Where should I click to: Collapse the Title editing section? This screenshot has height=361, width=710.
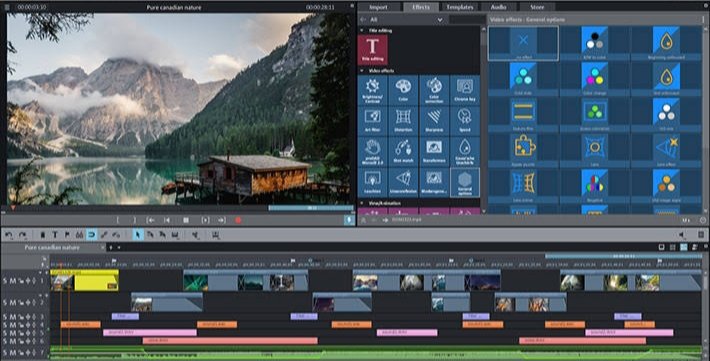click(362, 30)
